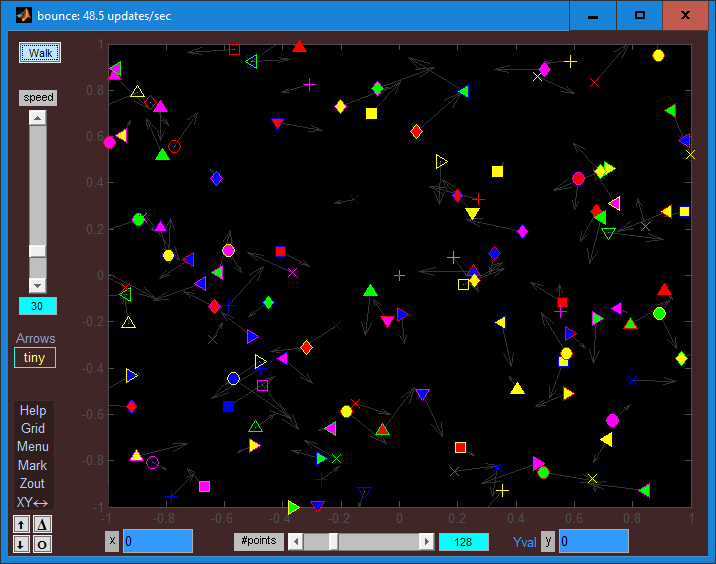Click the speed slider up arrow

click(x=37, y=118)
